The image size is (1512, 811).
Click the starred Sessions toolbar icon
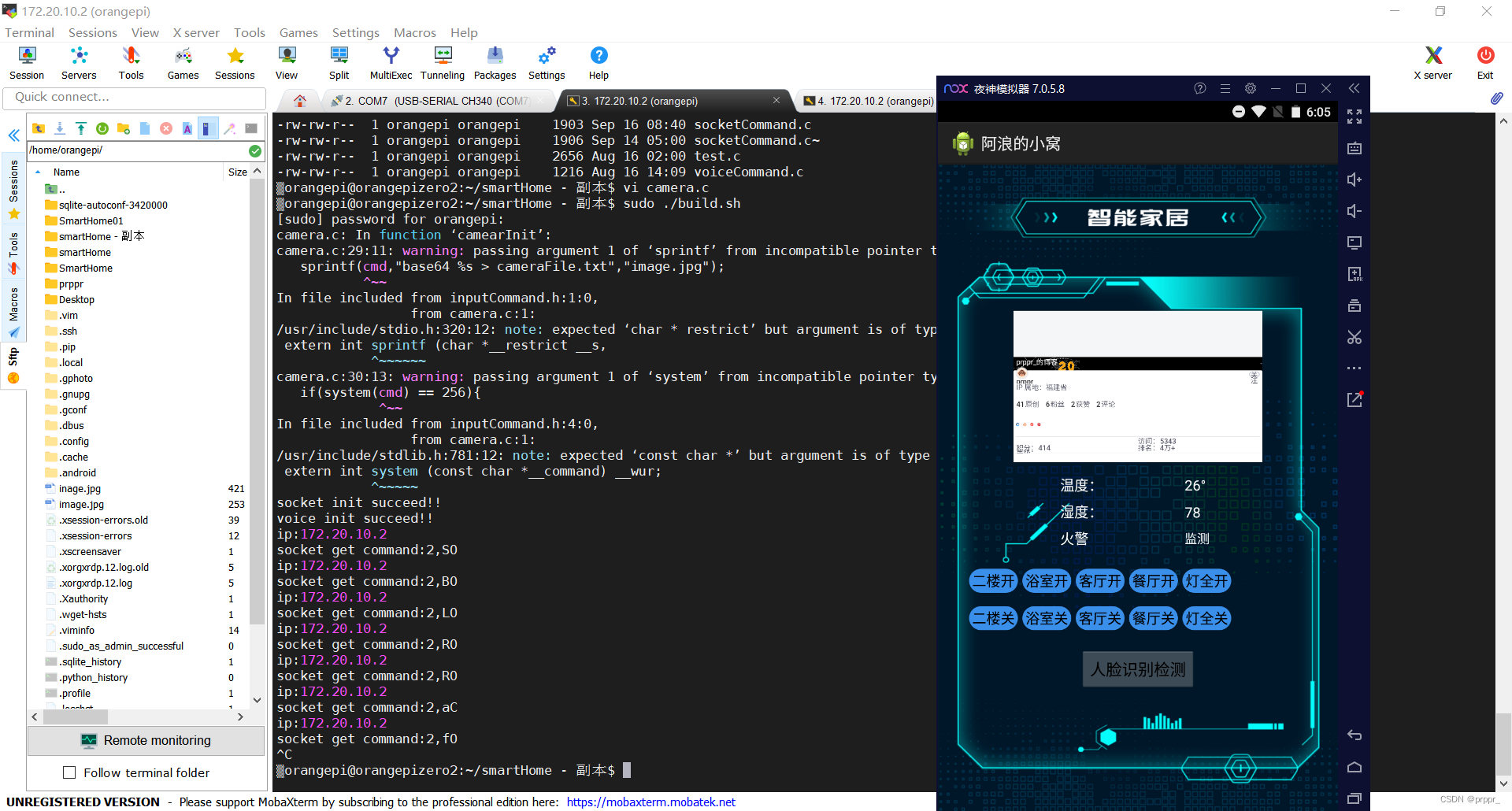point(235,63)
